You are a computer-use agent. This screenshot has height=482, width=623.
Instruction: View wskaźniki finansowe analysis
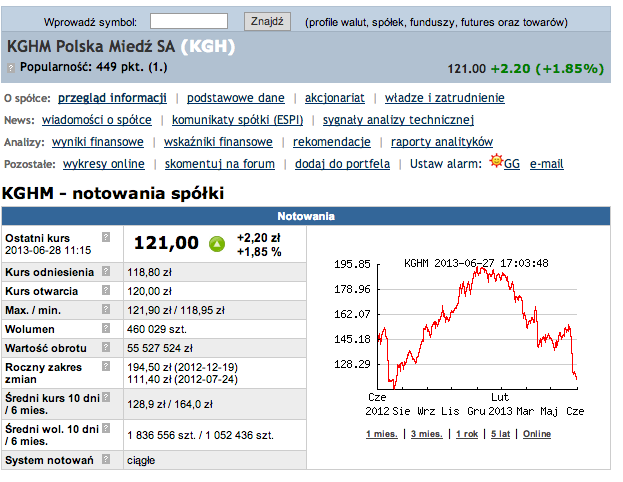[218, 142]
